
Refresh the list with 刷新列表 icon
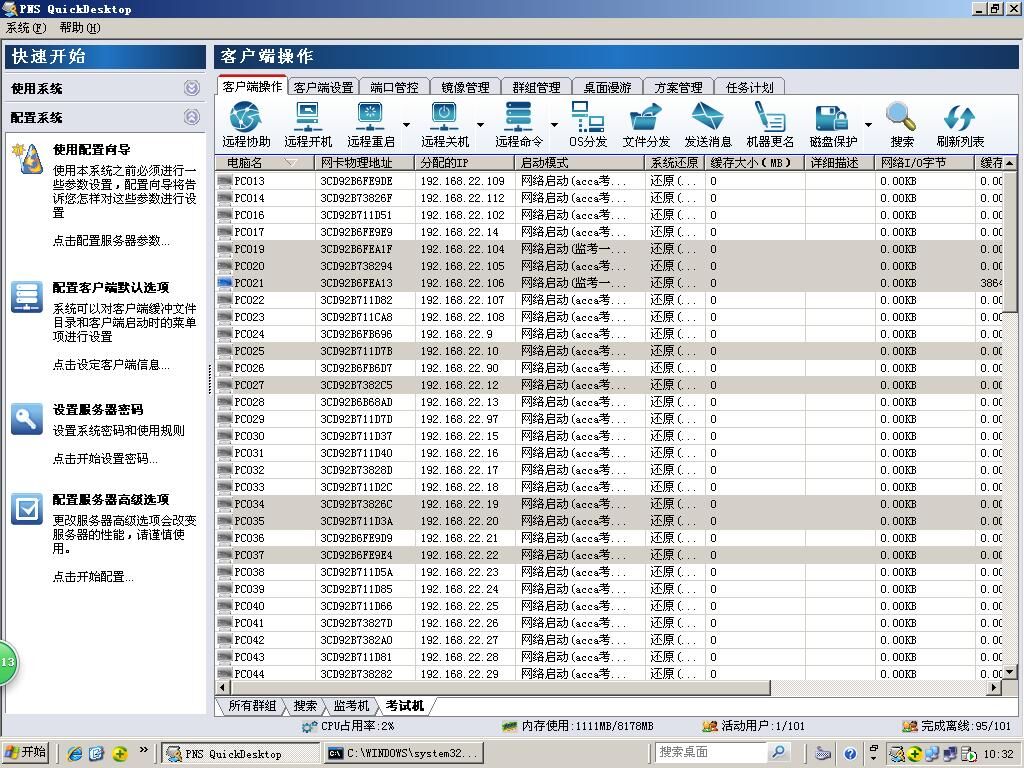(x=959, y=118)
